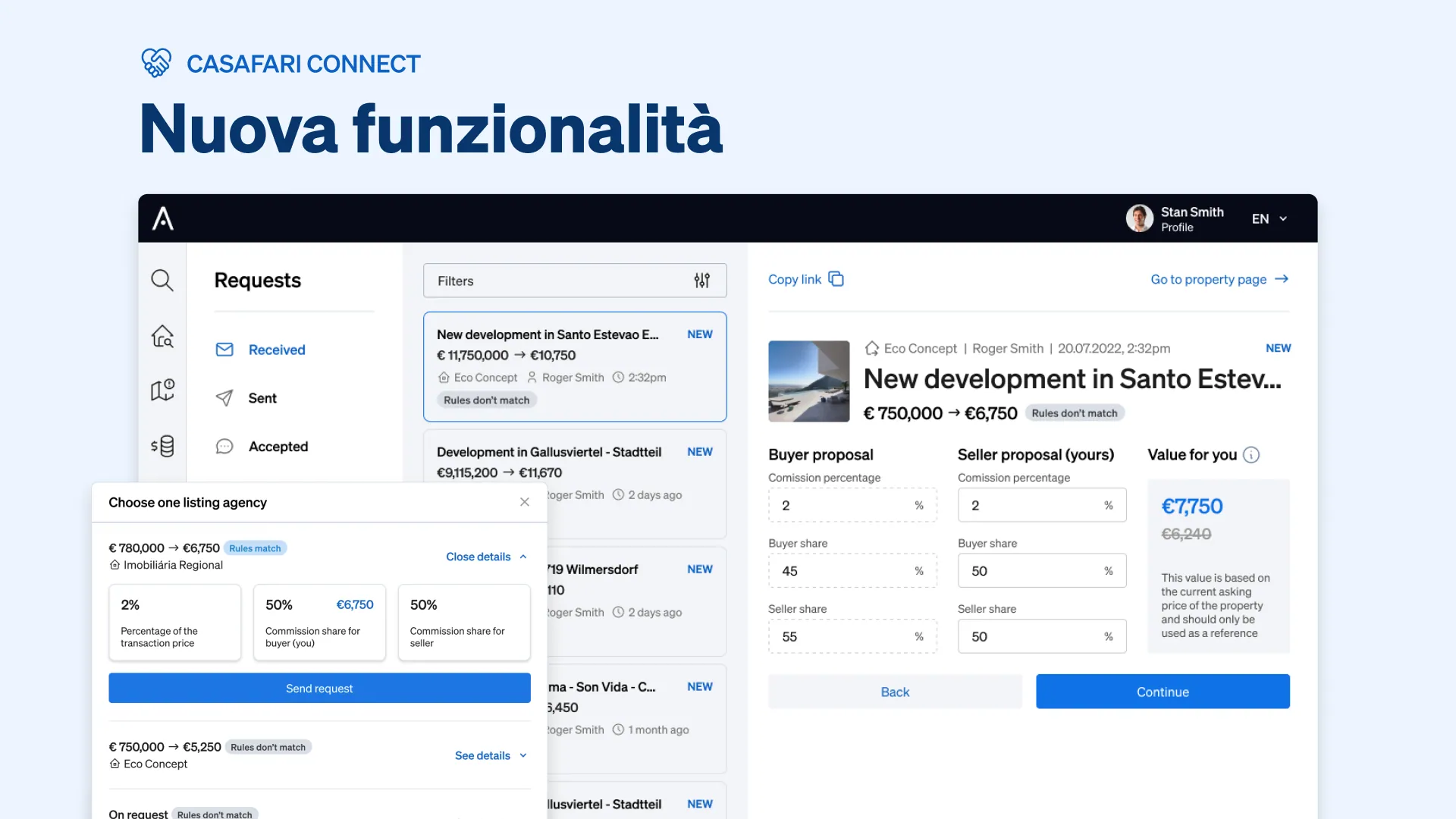Image resolution: width=1456 pixels, height=819 pixels.
Task: Open the Accepted requests tab
Action: [262, 447]
